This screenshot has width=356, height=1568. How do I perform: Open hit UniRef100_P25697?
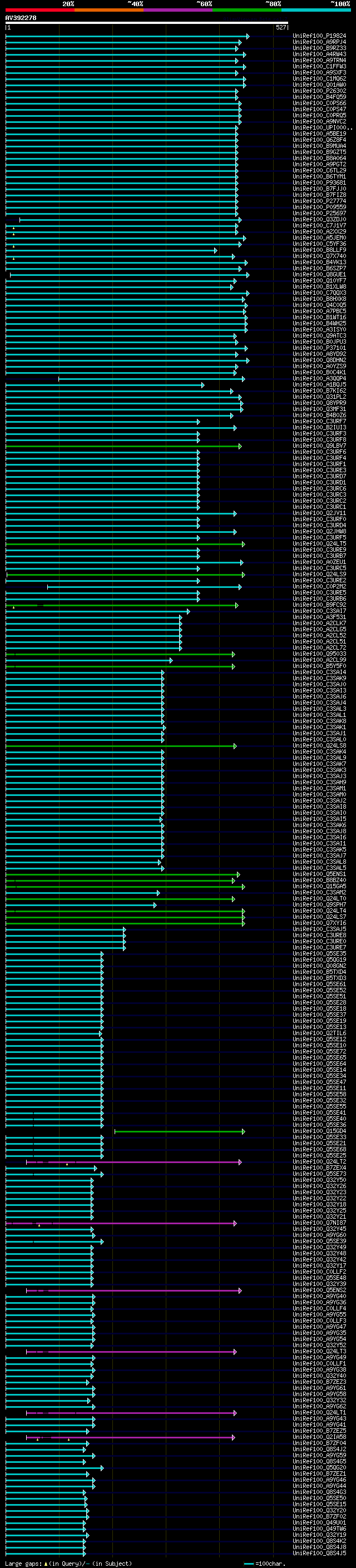[x=319, y=213]
